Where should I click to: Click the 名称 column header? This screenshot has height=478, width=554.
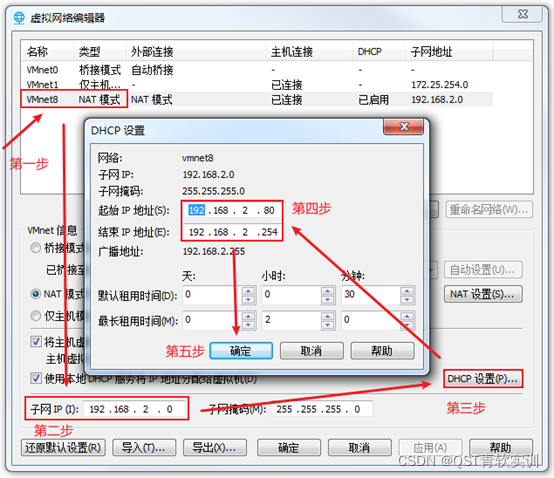47,52
